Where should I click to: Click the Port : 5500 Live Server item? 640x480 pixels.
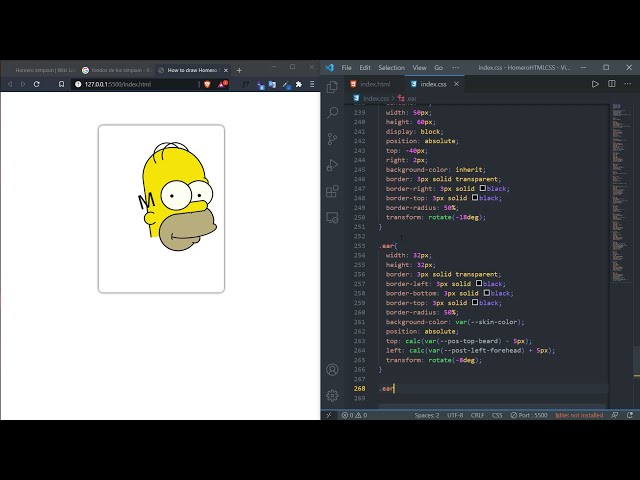click(529, 415)
